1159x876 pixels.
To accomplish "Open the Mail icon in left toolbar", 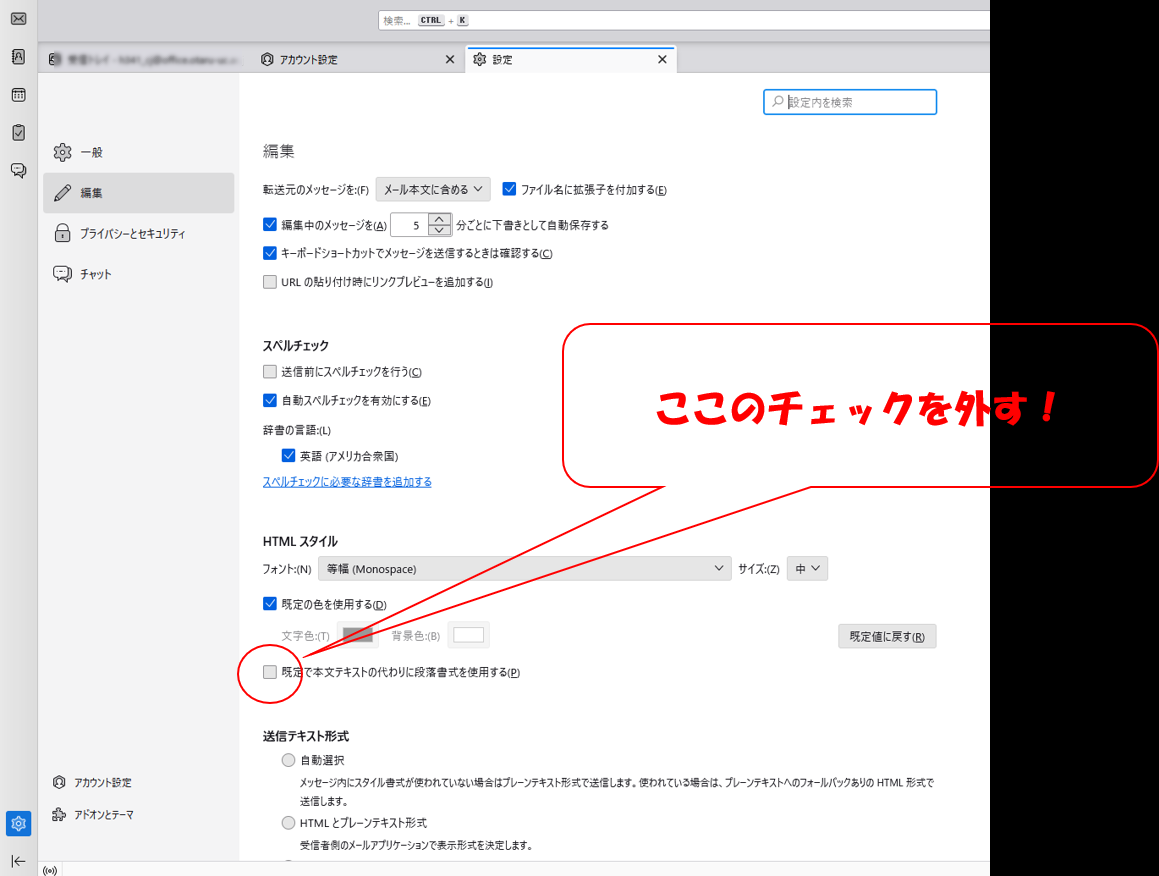I will coord(18,19).
